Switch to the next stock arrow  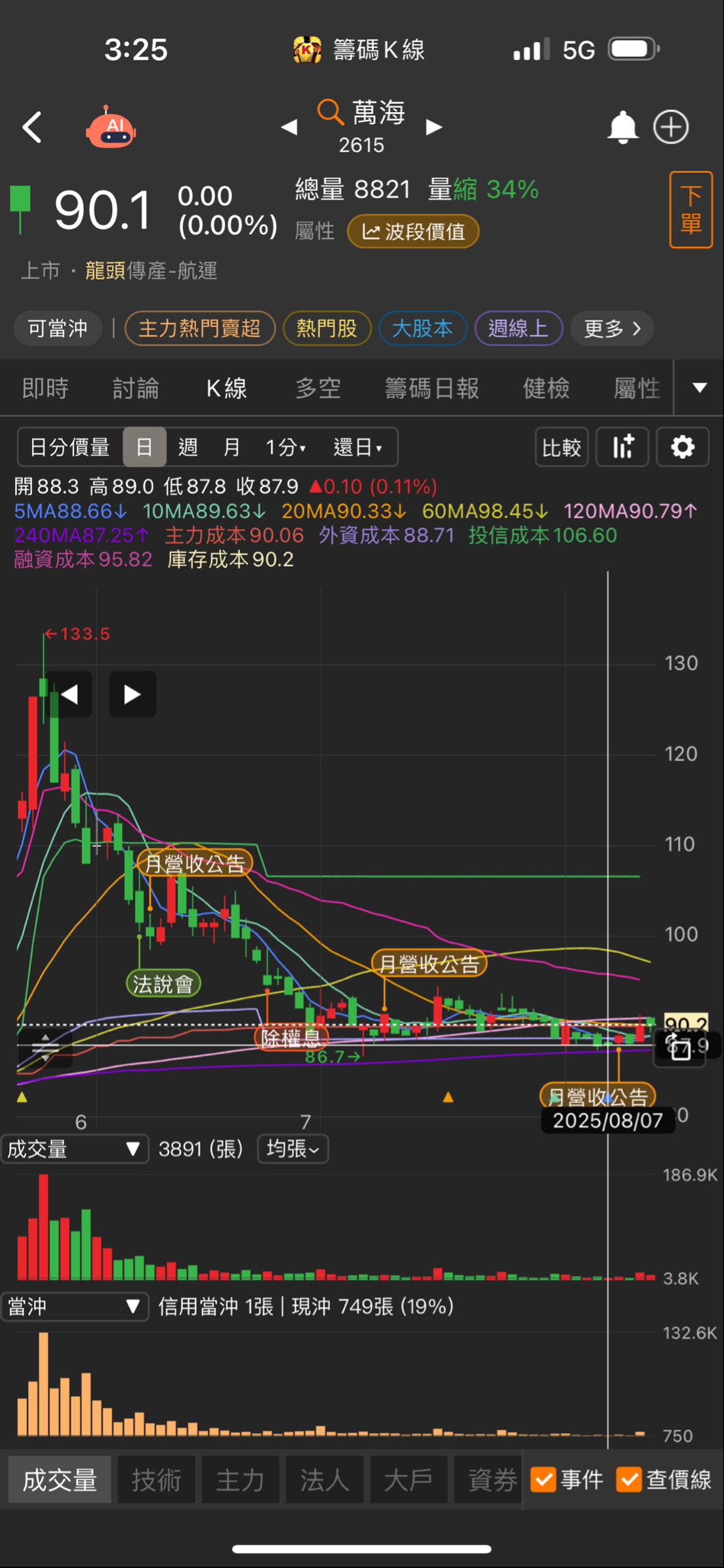point(433,127)
